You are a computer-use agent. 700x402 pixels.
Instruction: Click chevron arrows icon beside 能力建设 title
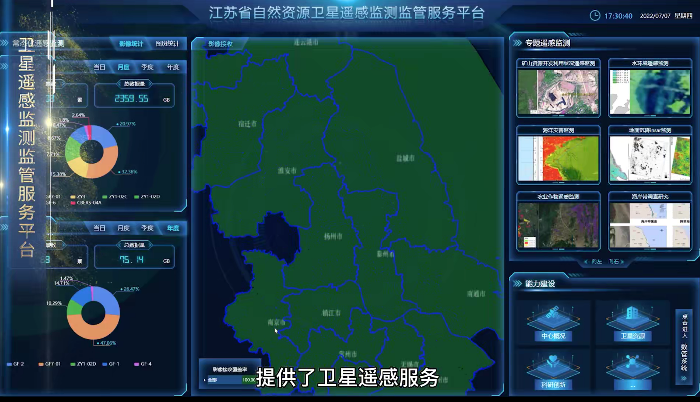[x=517, y=283]
